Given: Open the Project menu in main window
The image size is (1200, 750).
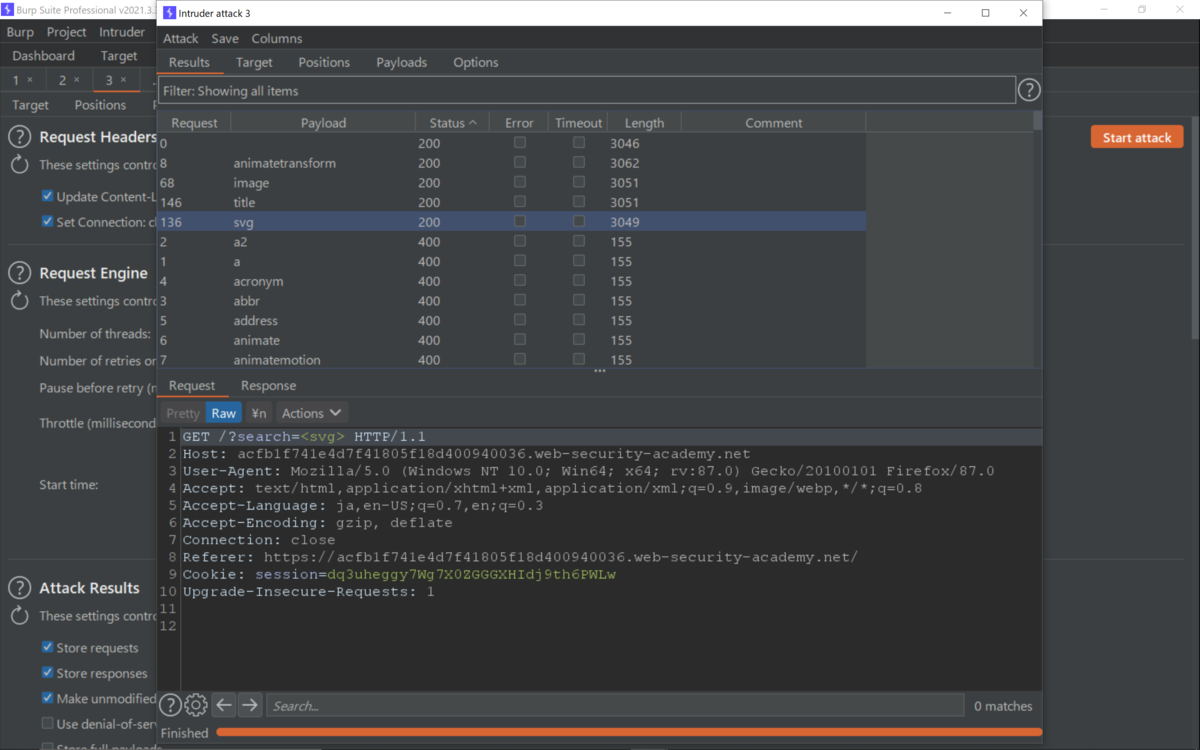Looking at the screenshot, I should click(x=67, y=32).
